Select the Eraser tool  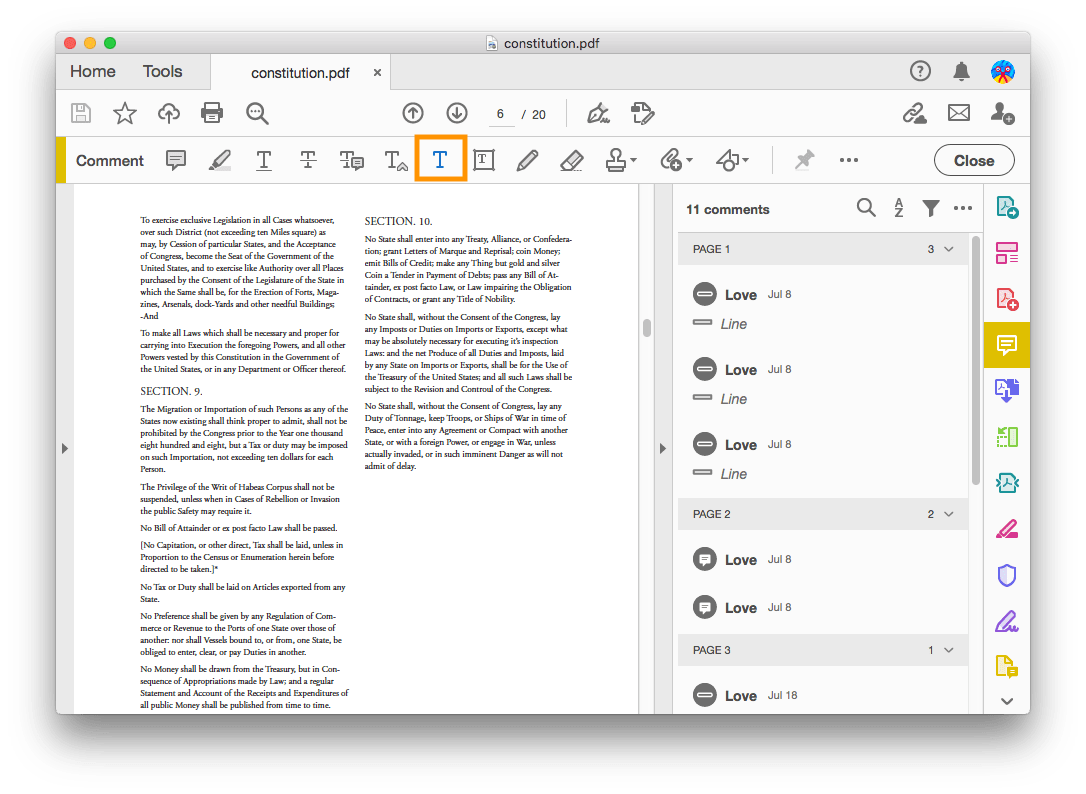pos(571,160)
